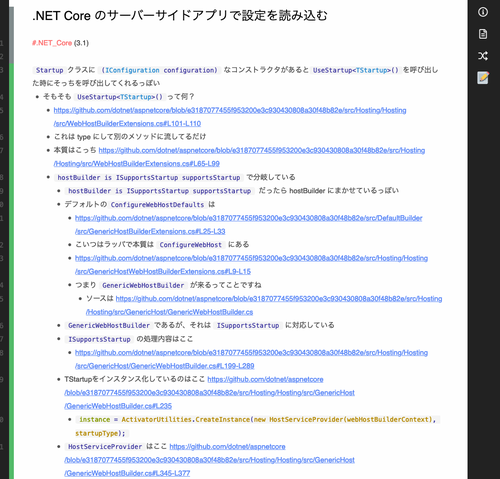Open the page info icon

(x=483, y=12)
